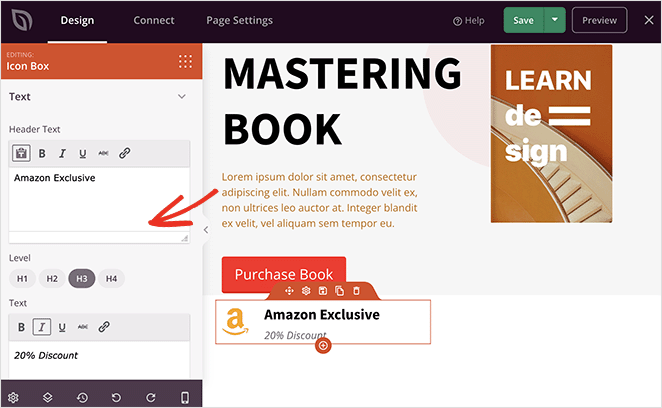Viewport: 662px width, 408px height.
Task: Click the Purchase Book button
Action: [283, 274]
